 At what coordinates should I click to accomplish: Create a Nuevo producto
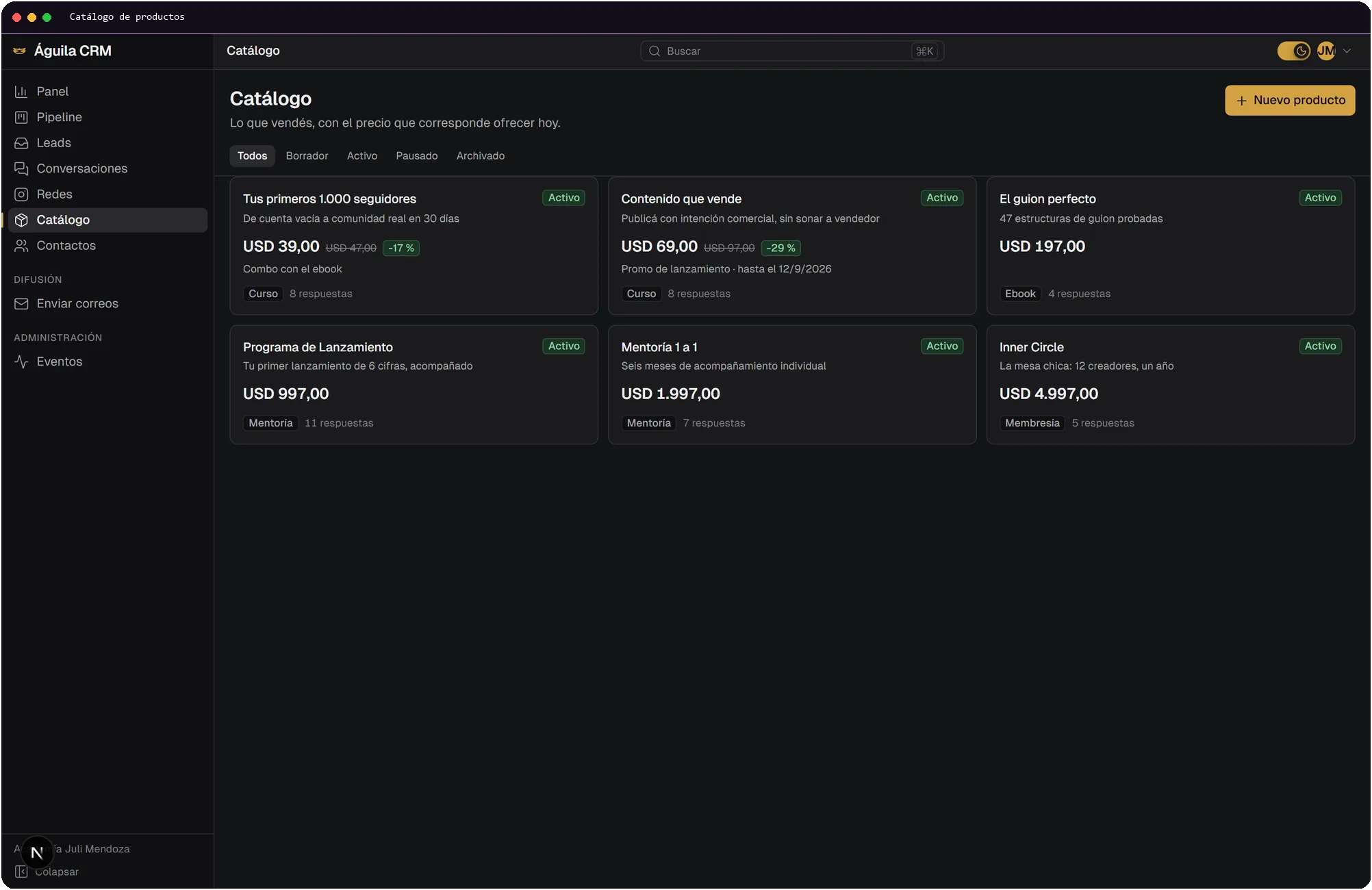[1290, 101]
